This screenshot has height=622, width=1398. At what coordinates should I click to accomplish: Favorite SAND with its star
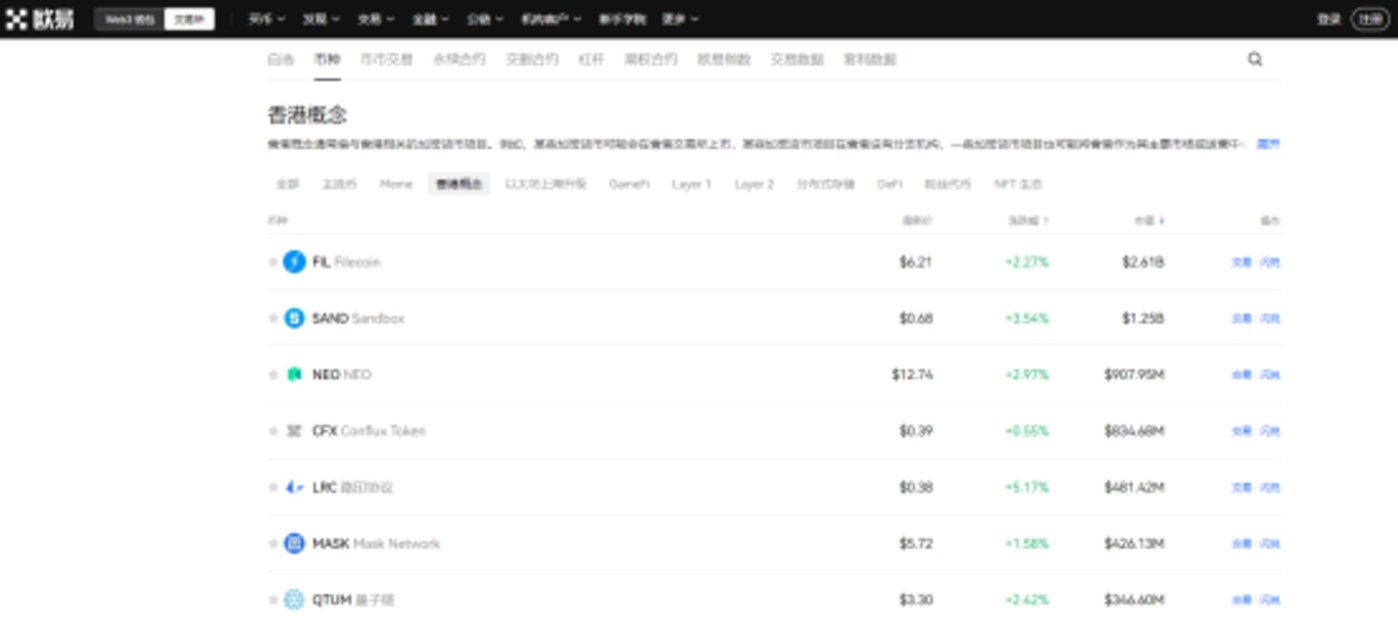[x=273, y=318]
